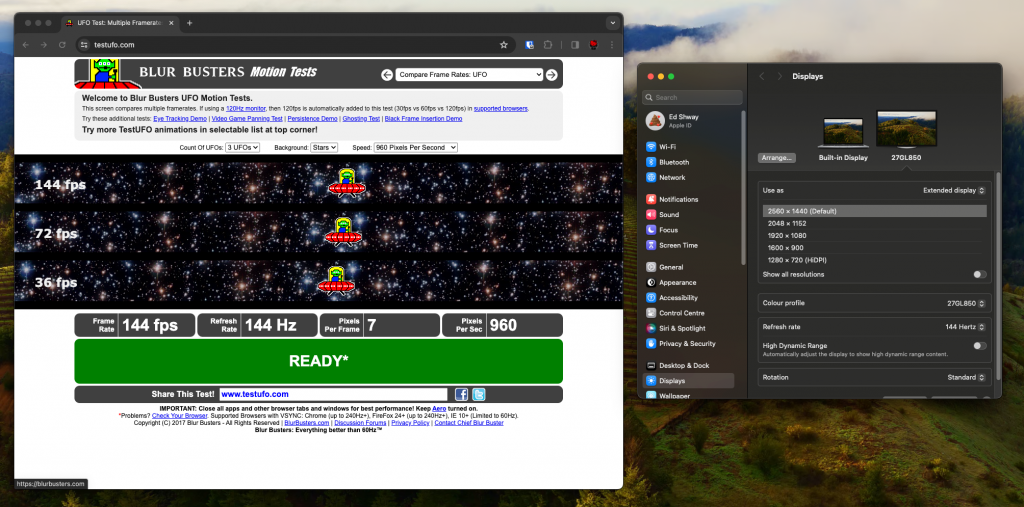Screen dimensions: 1024x507
Task: Open Chrome tab search chevron
Action: pos(612,23)
